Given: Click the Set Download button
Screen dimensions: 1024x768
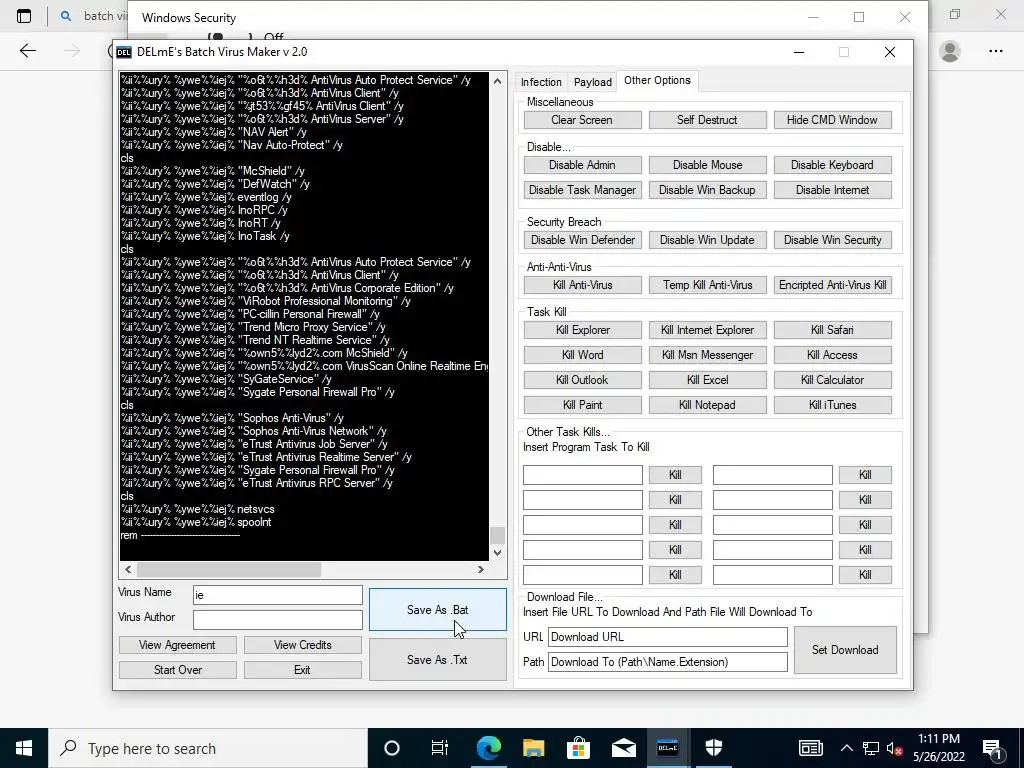Looking at the screenshot, I should point(845,650).
